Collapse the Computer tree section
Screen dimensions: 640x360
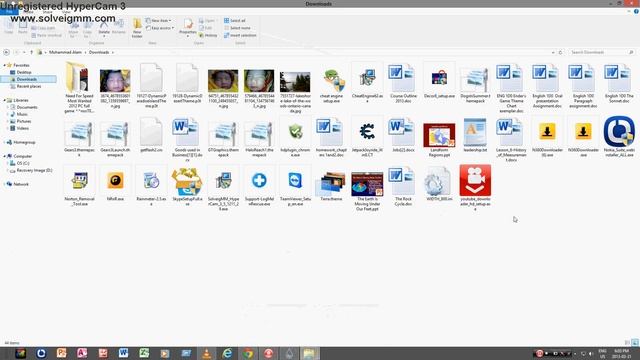pyautogui.click(x=4, y=156)
